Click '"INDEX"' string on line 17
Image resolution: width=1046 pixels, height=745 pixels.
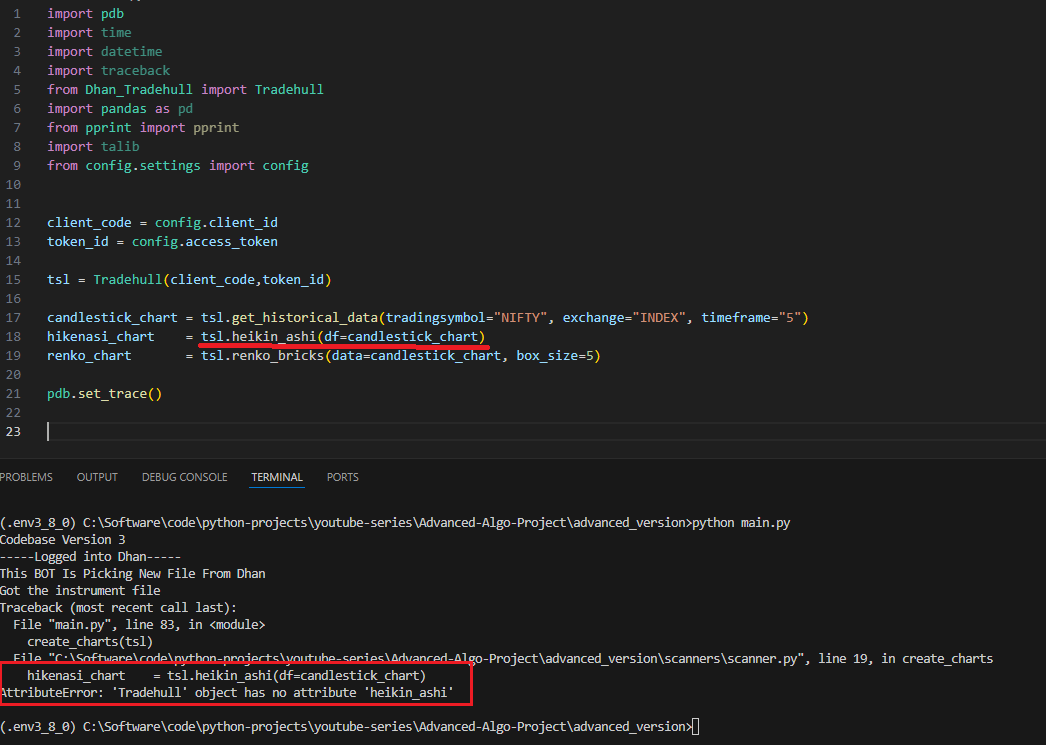pos(659,317)
